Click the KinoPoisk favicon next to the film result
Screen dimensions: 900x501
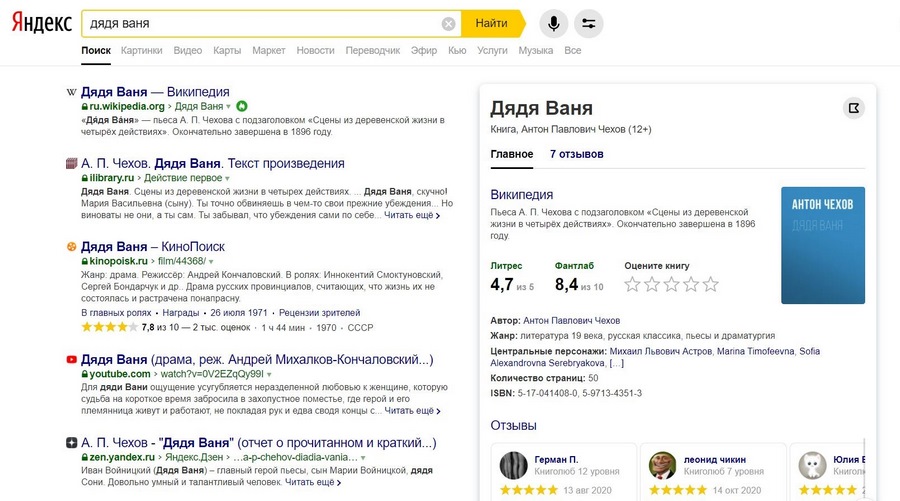[x=71, y=247]
